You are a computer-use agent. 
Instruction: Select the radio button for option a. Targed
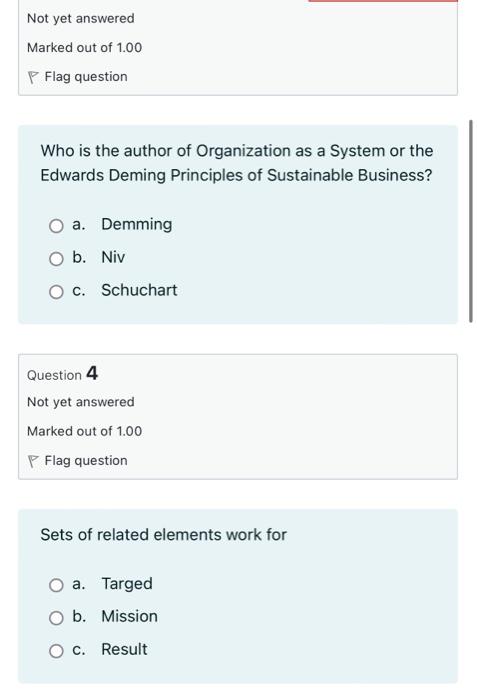click(56, 585)
